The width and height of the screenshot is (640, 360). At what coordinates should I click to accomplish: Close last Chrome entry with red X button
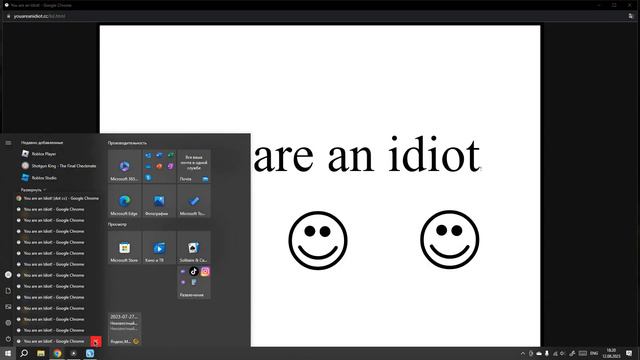click(96, 341)
